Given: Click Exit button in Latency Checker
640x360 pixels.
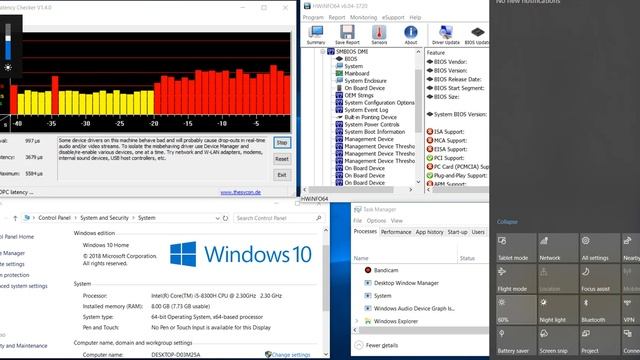Looking at the screenshot, I should coord(282,175).
